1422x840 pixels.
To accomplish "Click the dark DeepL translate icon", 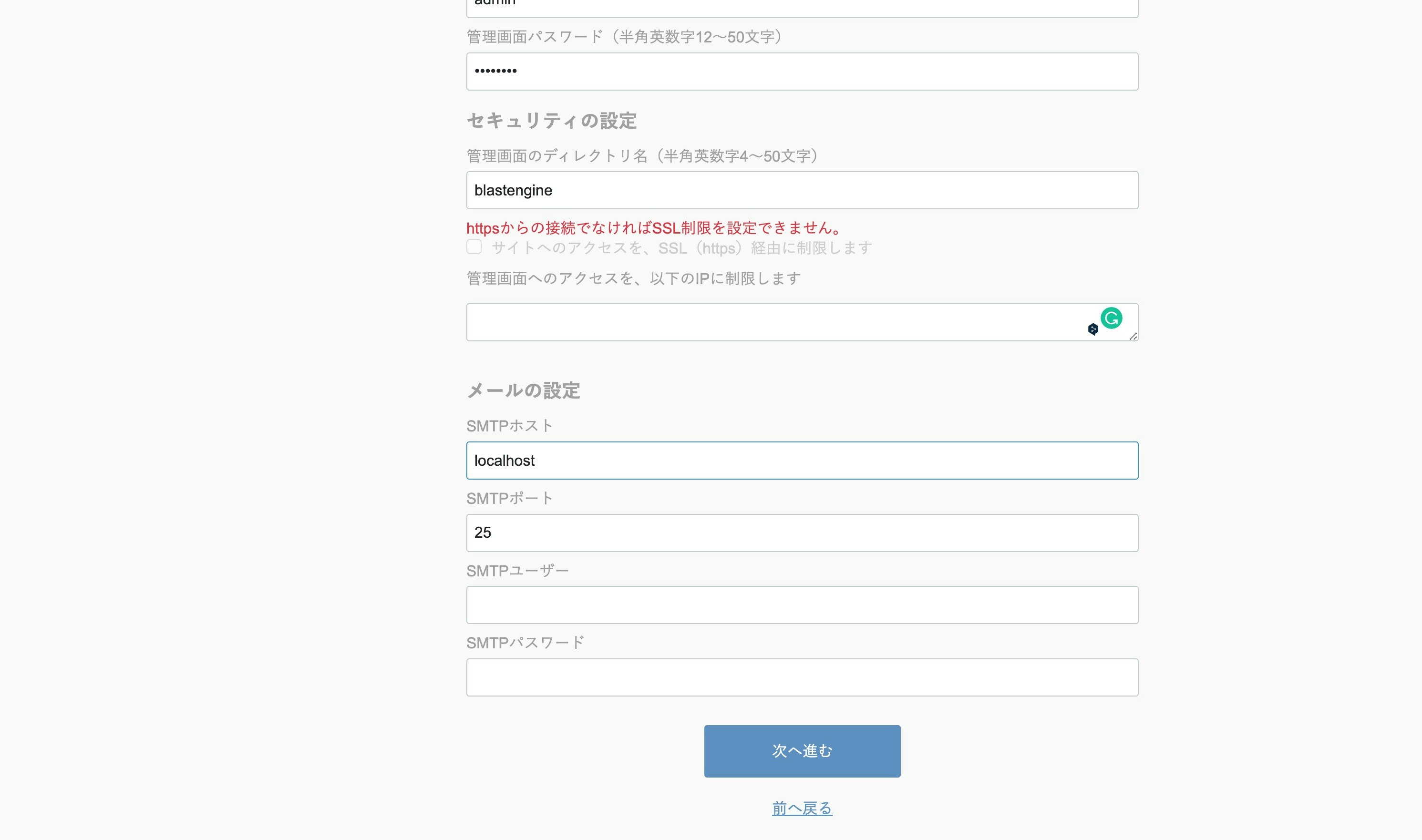I will [1092, 329].
